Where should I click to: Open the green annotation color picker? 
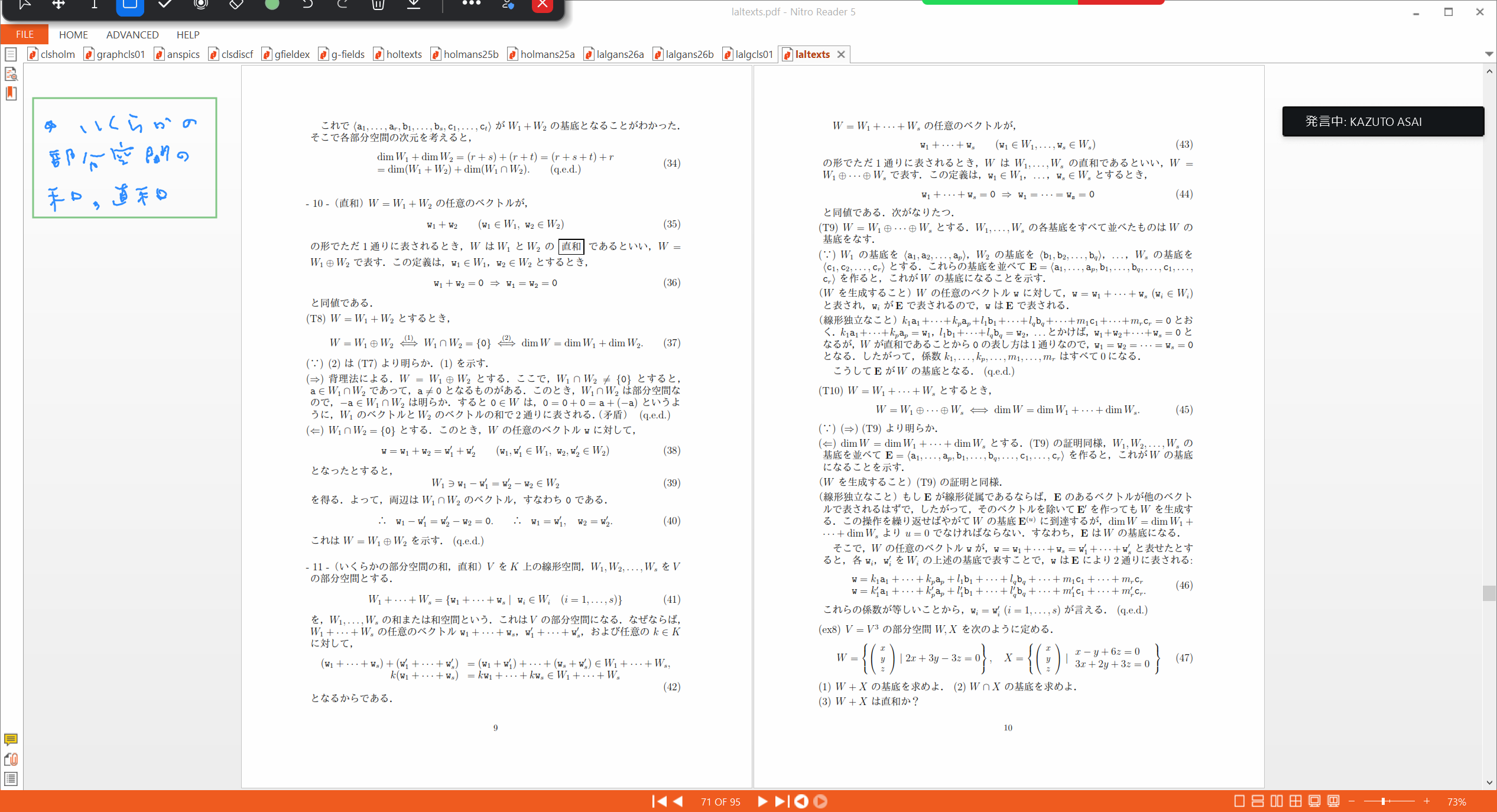[272, 5]
